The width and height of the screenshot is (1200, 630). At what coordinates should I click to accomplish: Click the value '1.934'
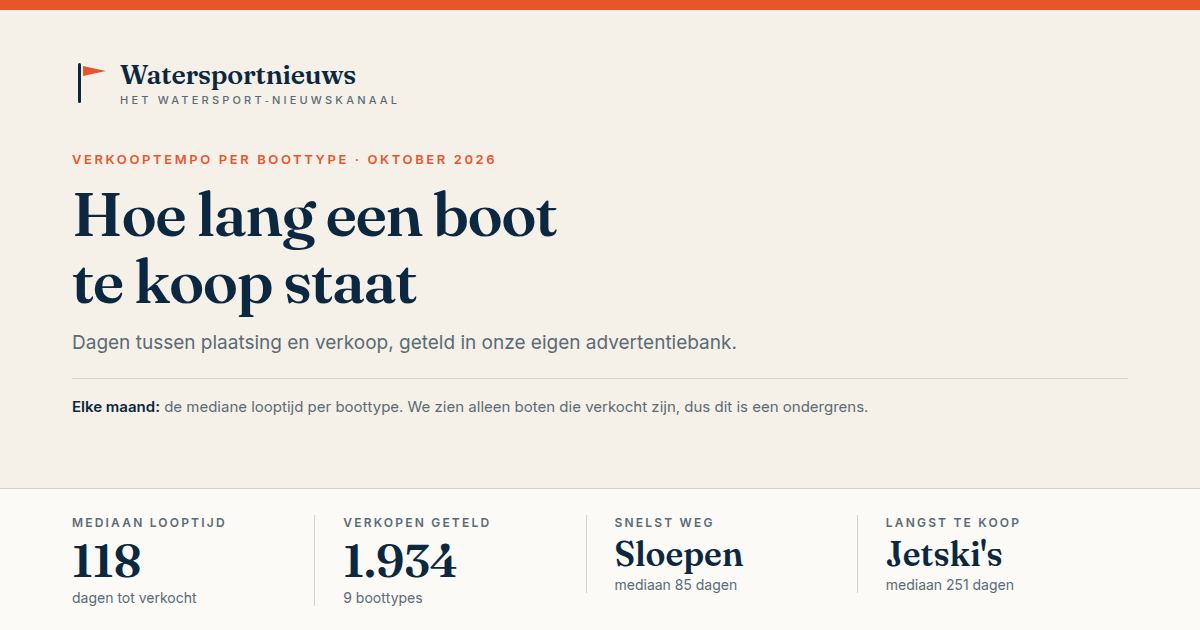click(x=400, y=561)
